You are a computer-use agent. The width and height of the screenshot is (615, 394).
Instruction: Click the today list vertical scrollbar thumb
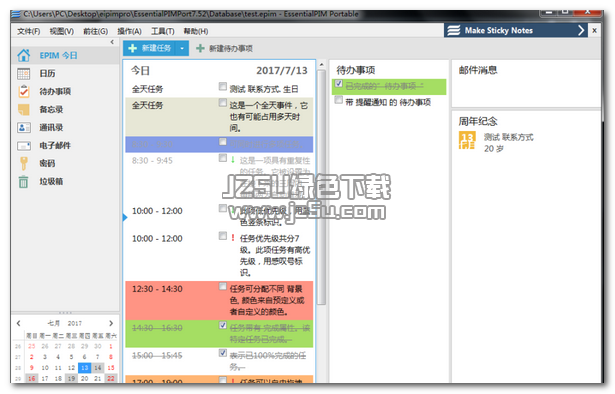click(x=321, y=187)
